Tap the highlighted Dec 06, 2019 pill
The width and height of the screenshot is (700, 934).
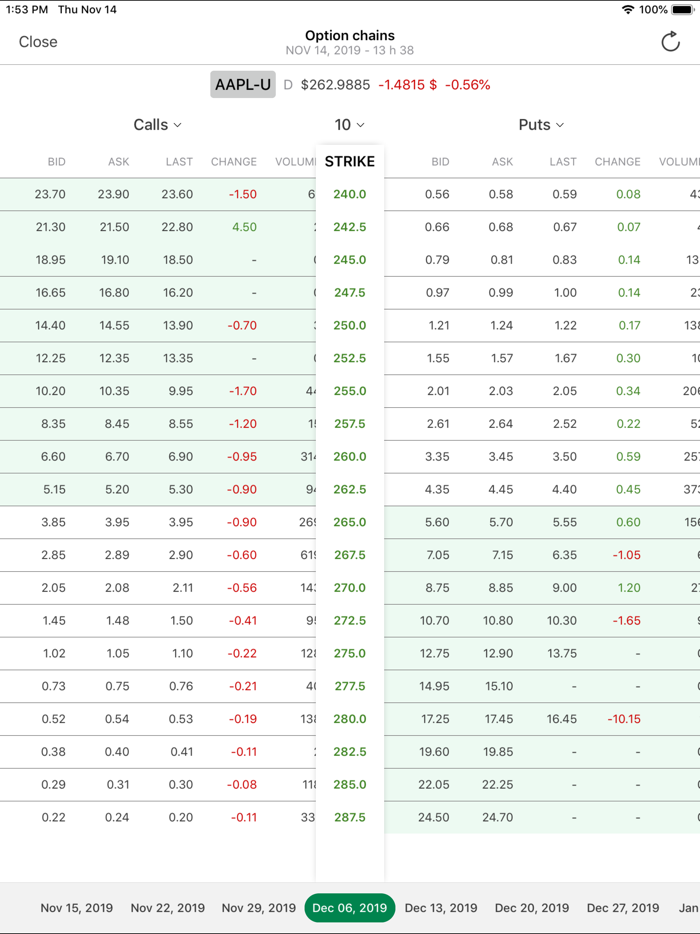(349, 907)
